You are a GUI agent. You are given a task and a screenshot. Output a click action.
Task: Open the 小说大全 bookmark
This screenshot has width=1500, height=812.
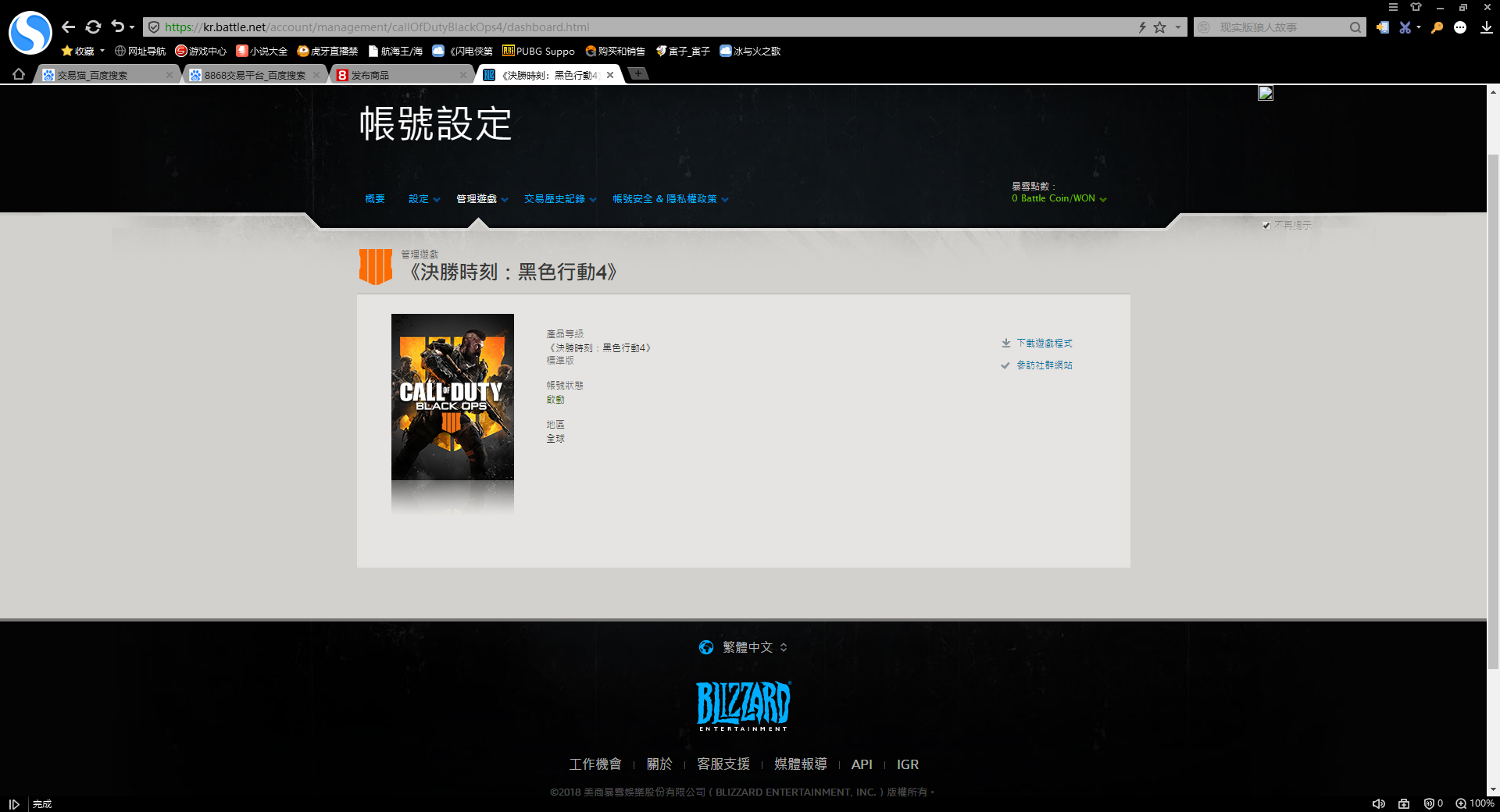pyautogui.click(x=262, y=51)
